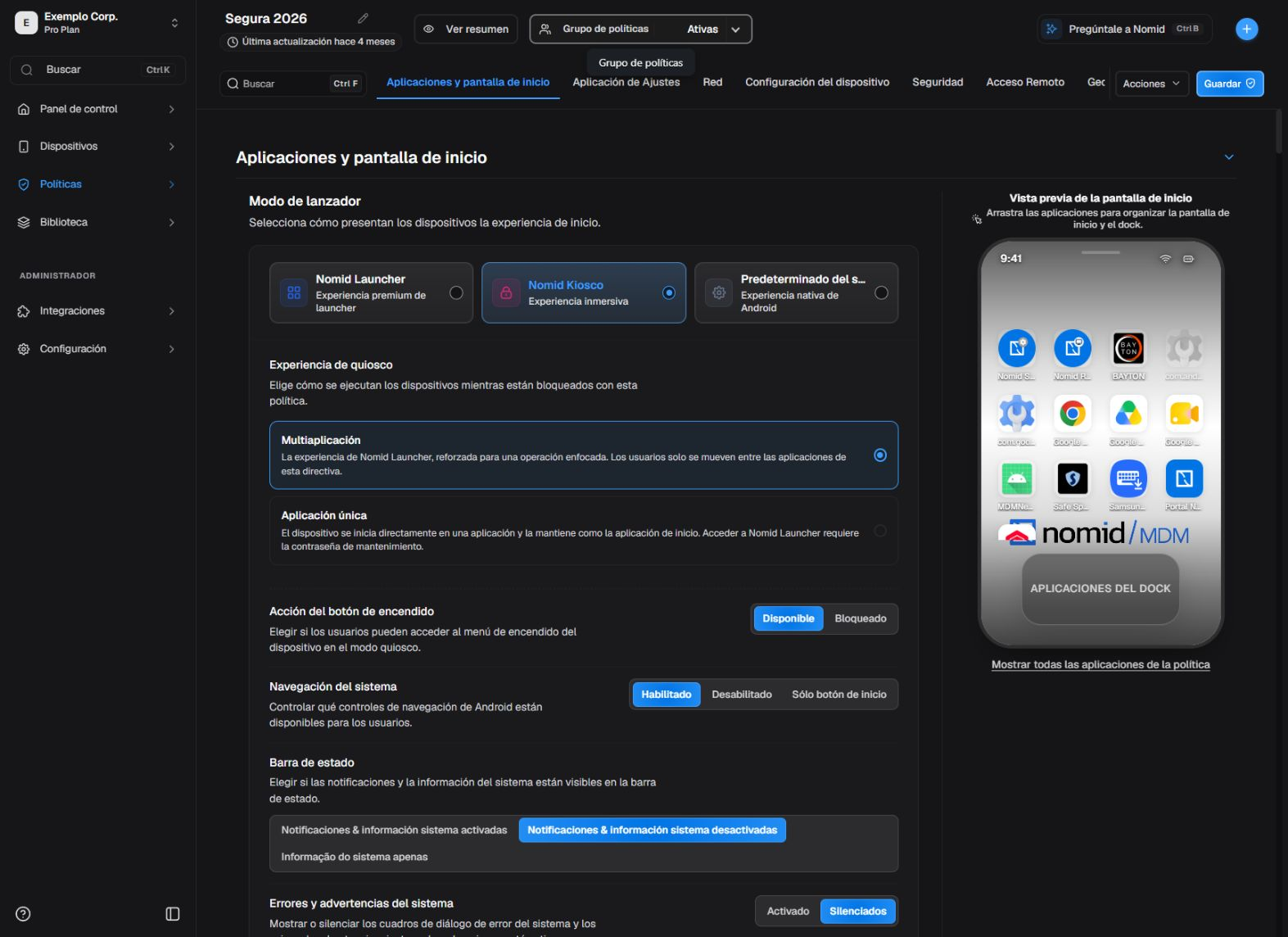Select the Nomid Launcher radio button
The height and width of the screenshot is (937, 1288).
click(456, 292)
